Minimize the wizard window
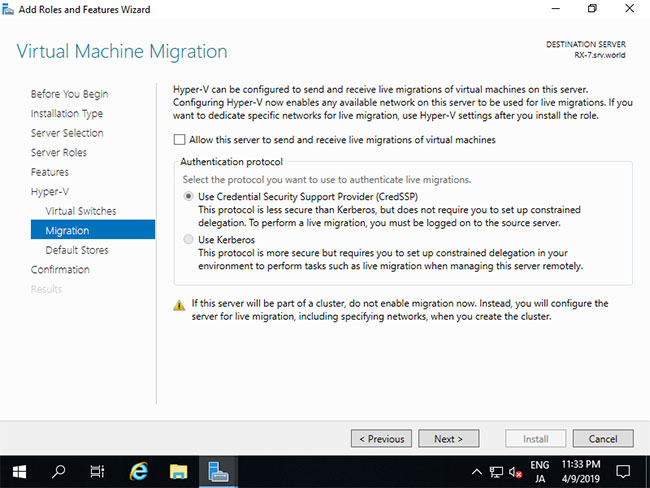The image size is (650, 488). (x=555, y=8)
